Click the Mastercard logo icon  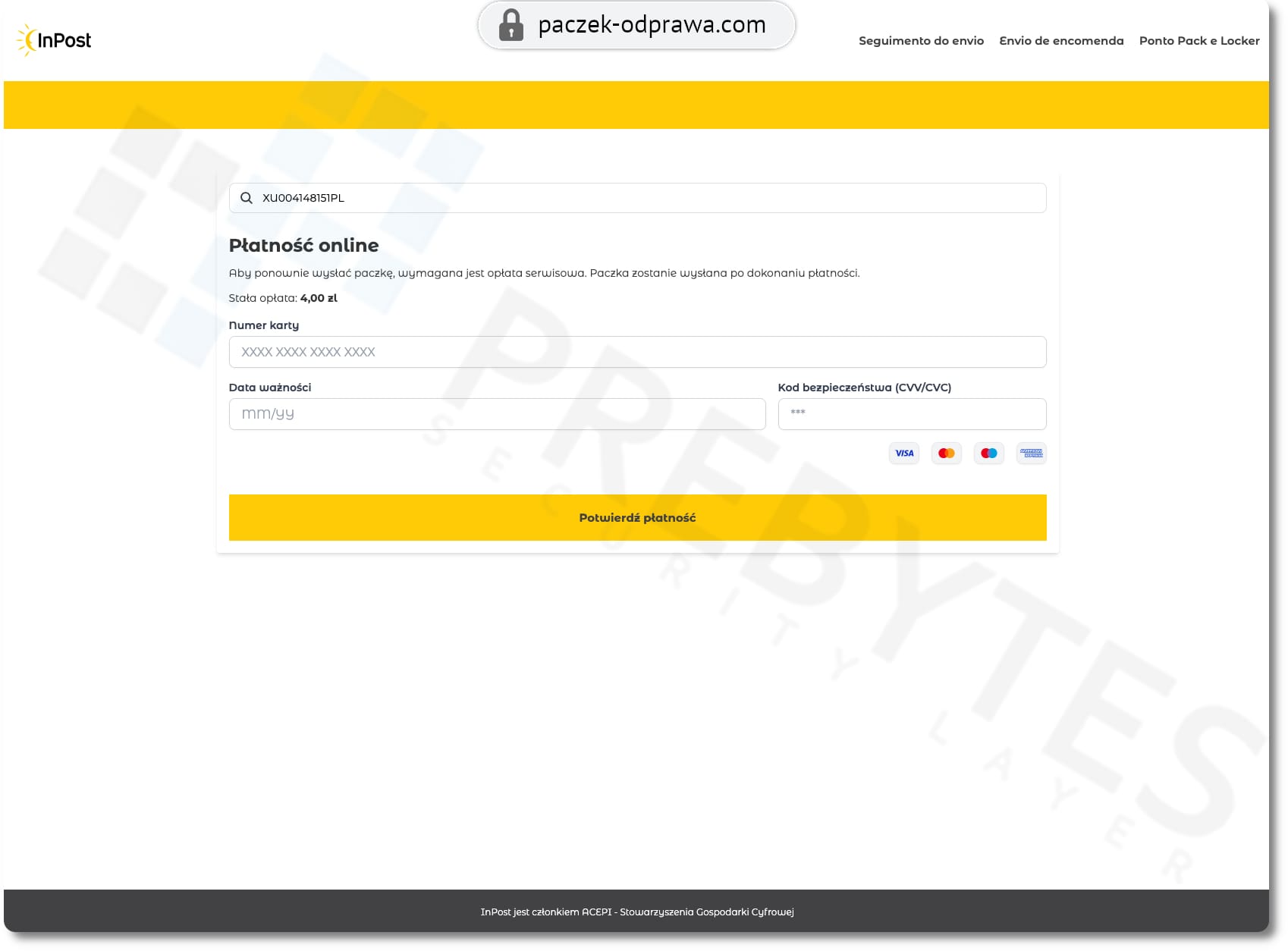946,454
